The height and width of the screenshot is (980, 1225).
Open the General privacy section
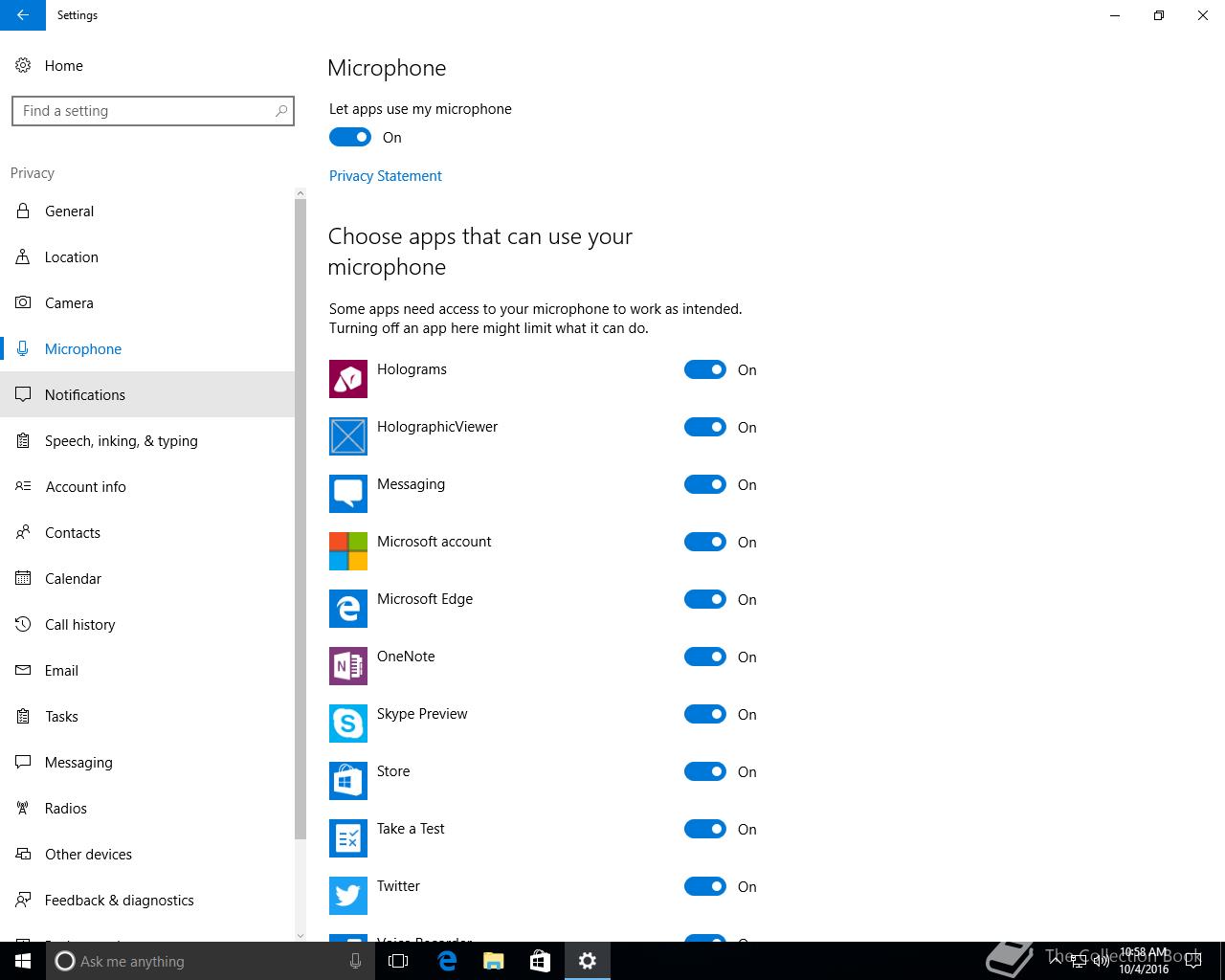coord(147,211)
